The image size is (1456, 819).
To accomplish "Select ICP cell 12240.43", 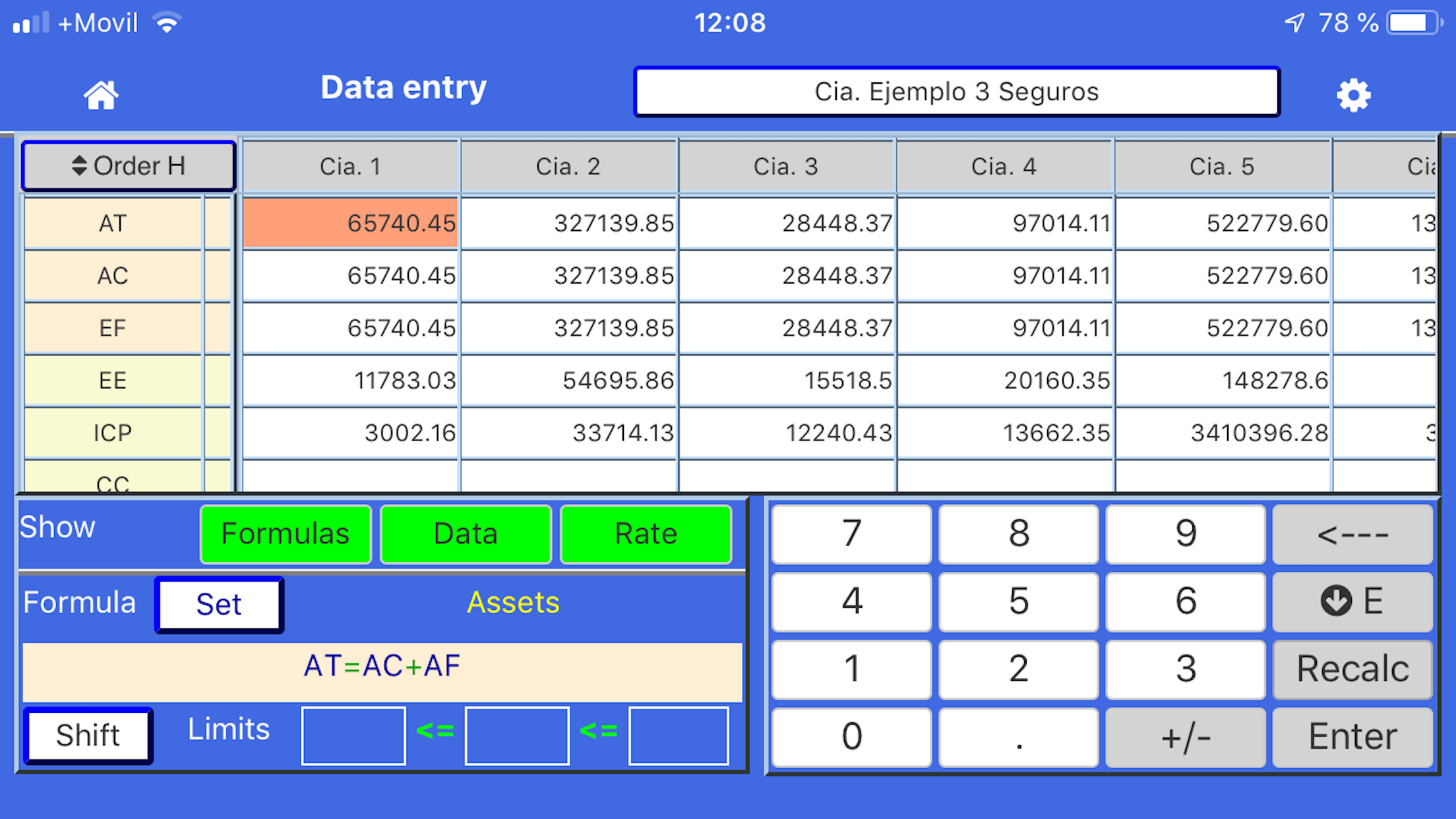I will pos(786,433).
